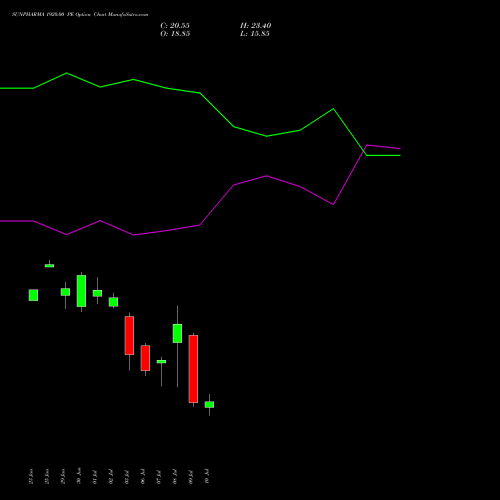Click the tall green candle above 30 Jun
500x500 pixels.
[x=81, y=291]
